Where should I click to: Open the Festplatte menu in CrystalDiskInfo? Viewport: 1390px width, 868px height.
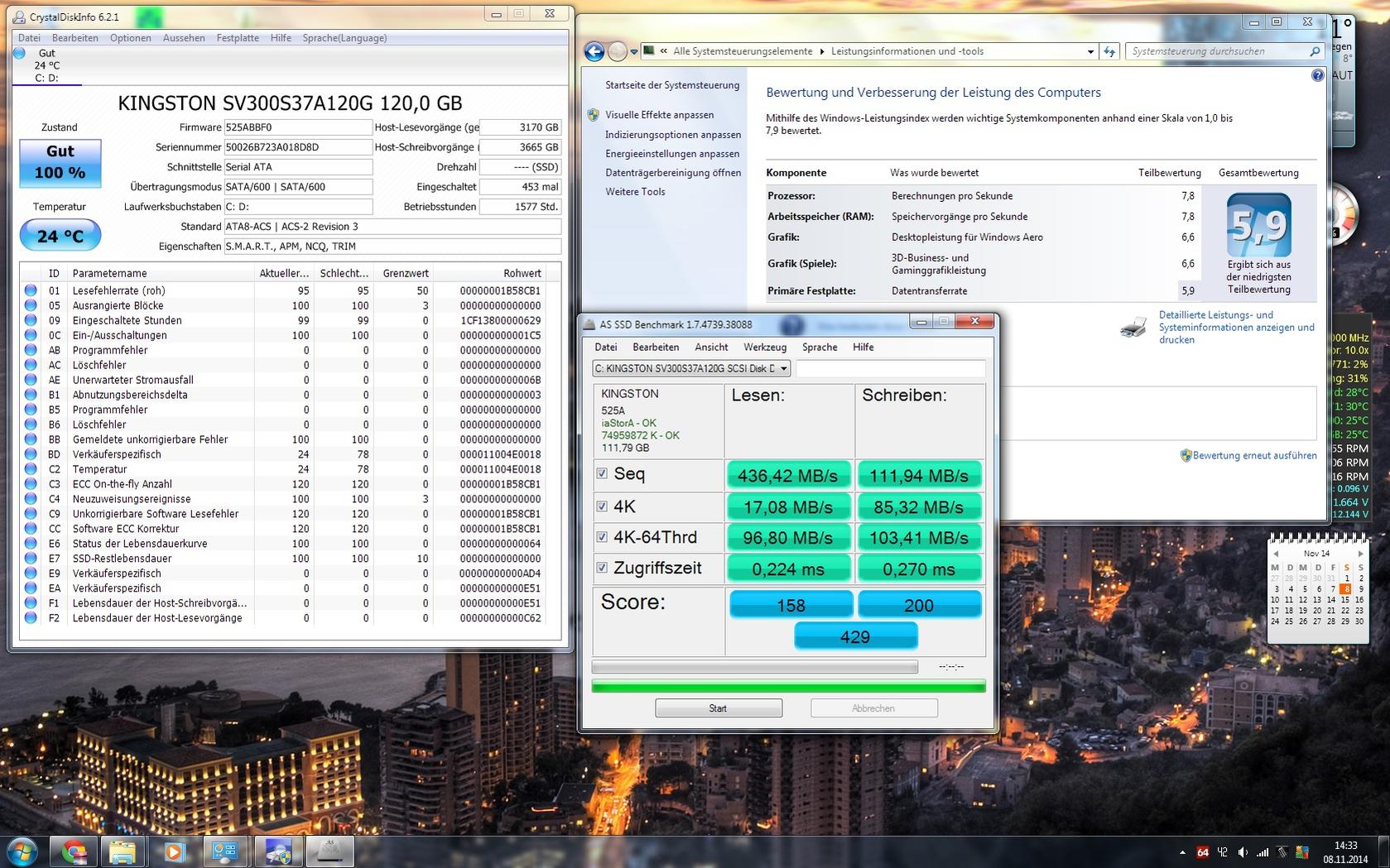pyautogui.click(x=238, y=38)
